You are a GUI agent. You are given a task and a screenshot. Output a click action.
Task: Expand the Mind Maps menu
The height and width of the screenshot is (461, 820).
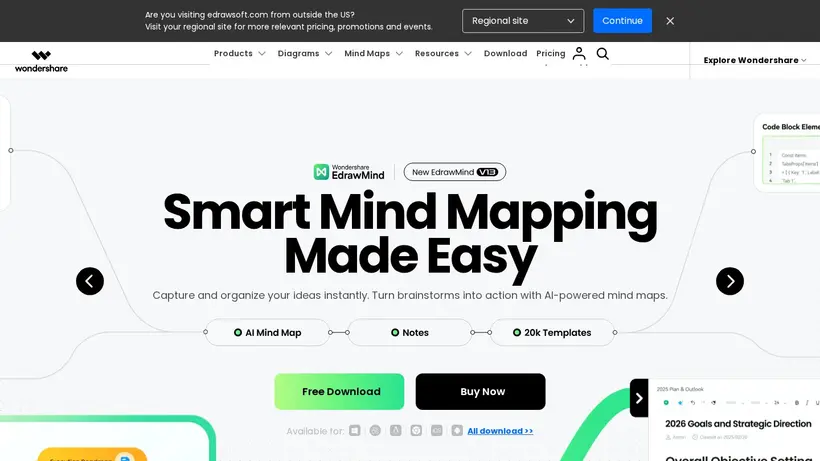tap(373, 53)
